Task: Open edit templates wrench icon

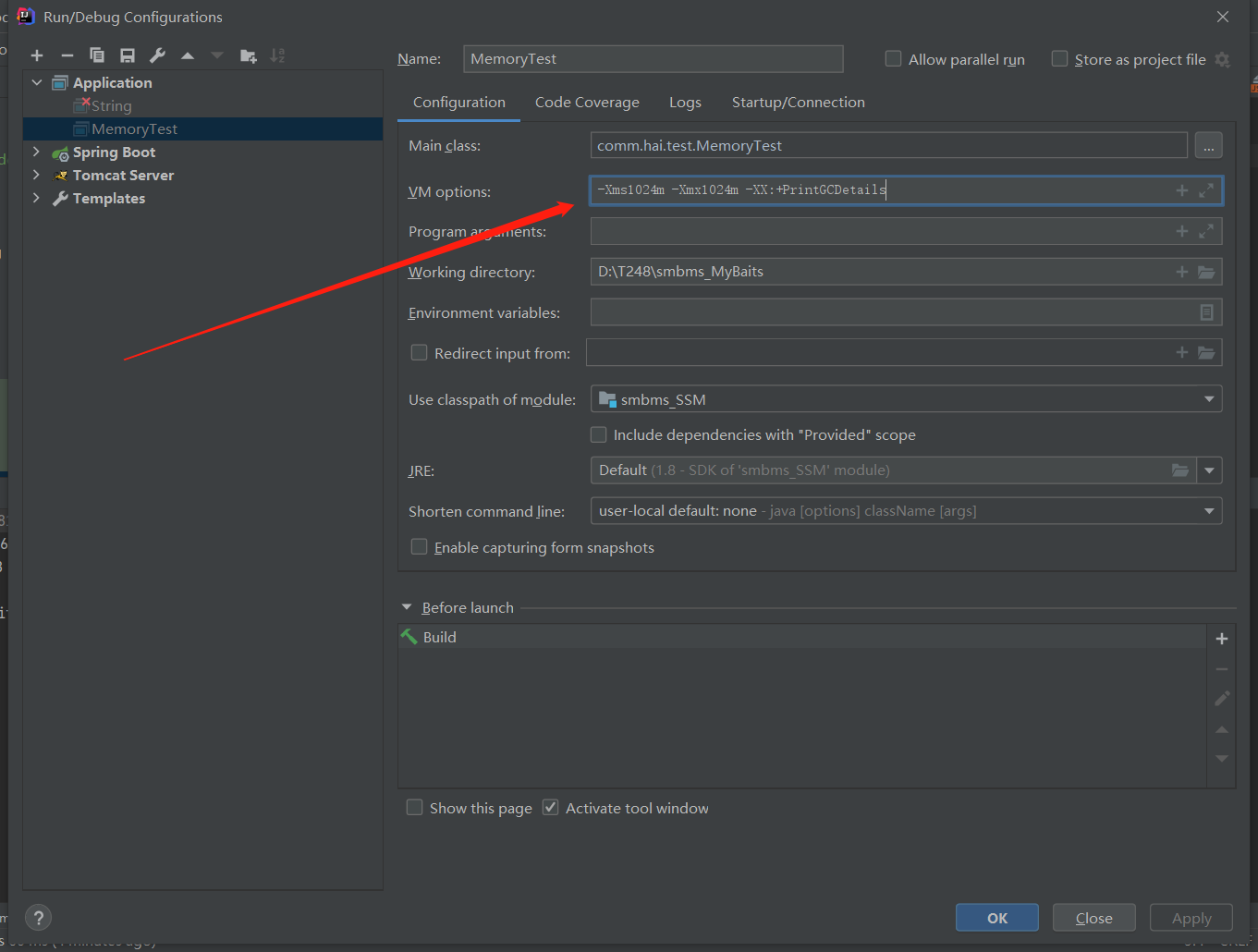Action: (158, 55)
